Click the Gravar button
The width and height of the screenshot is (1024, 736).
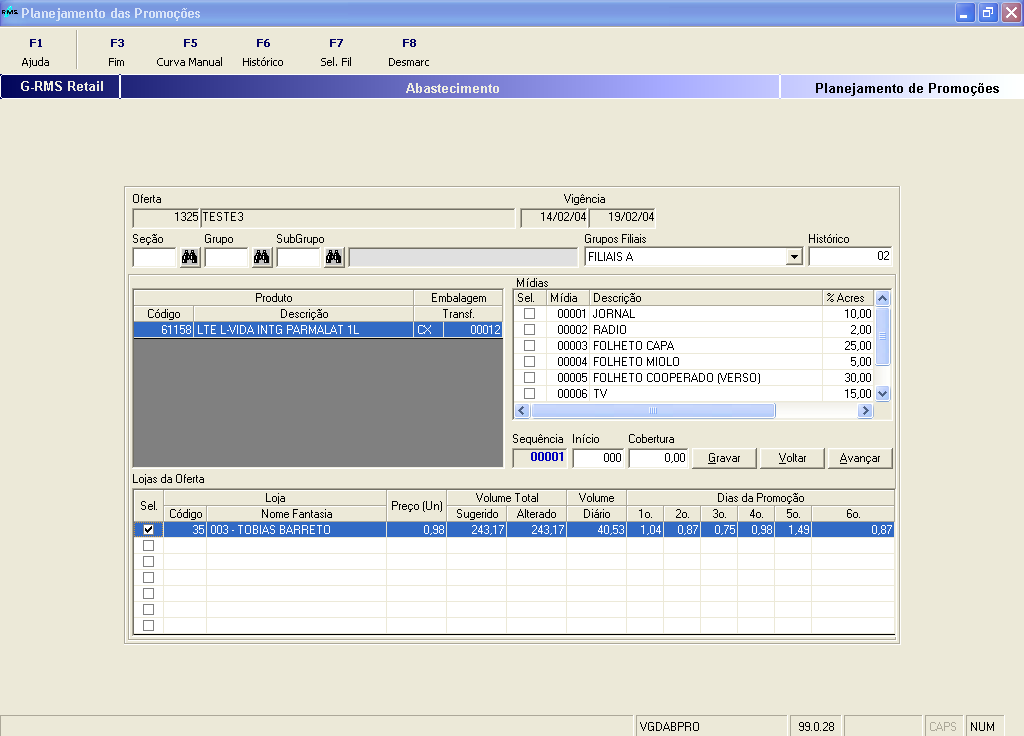point(724,458)
